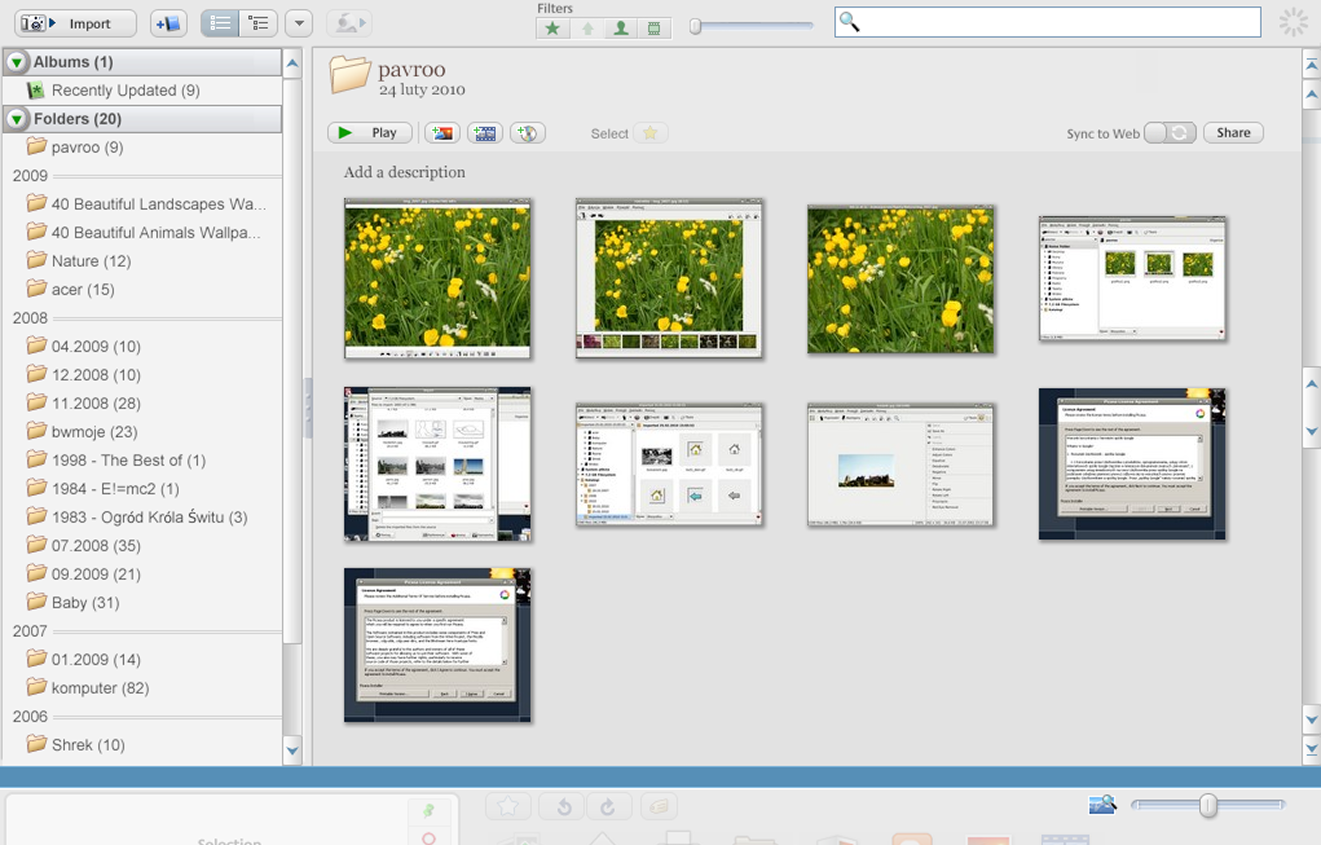Click Add a description text
Viewport: 1321px width, 845px height.
(x=404, y=172)
